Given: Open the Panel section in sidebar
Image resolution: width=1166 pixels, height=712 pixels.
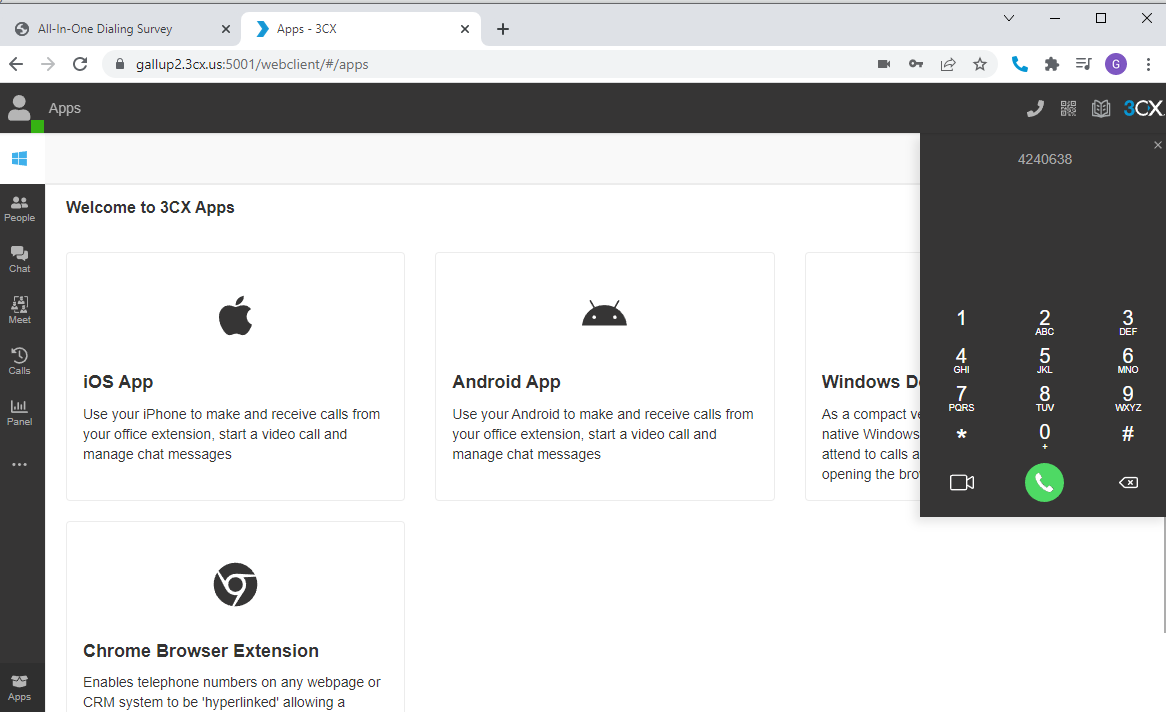Looking at the screenshot, I should pos(19,412).
